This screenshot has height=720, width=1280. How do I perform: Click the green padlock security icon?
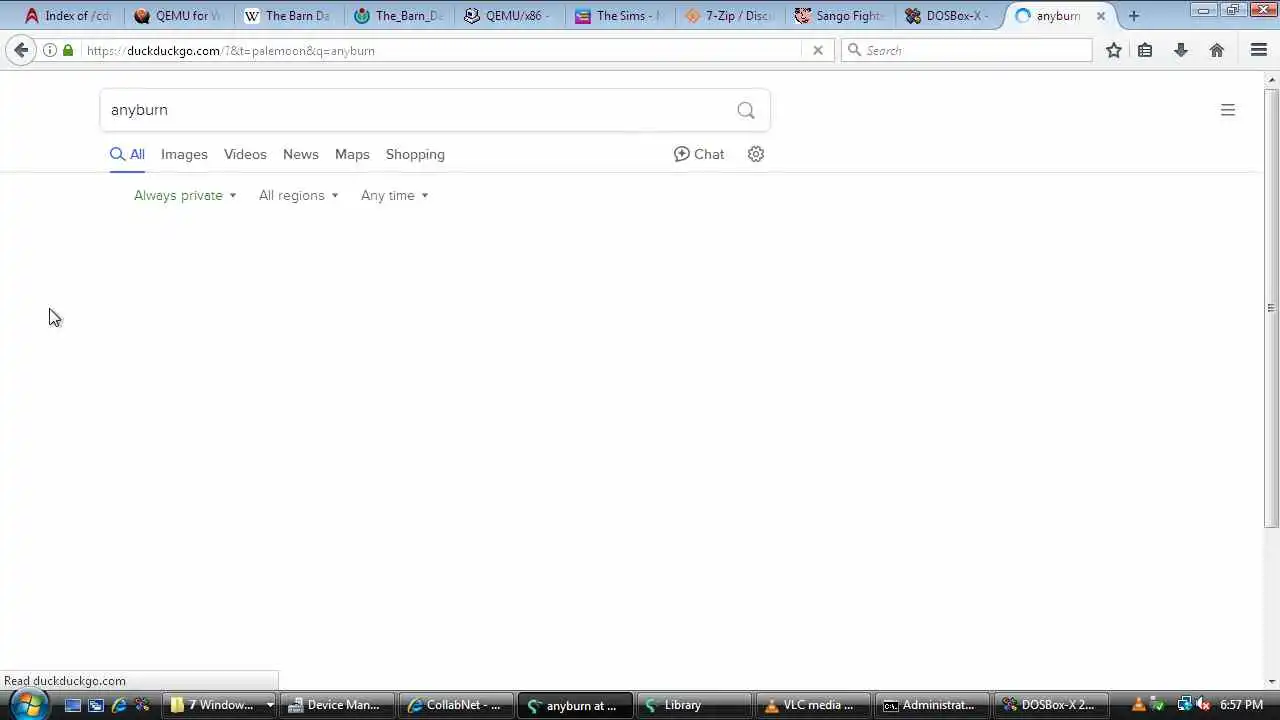pyautogui.click(x=68, y=50)
